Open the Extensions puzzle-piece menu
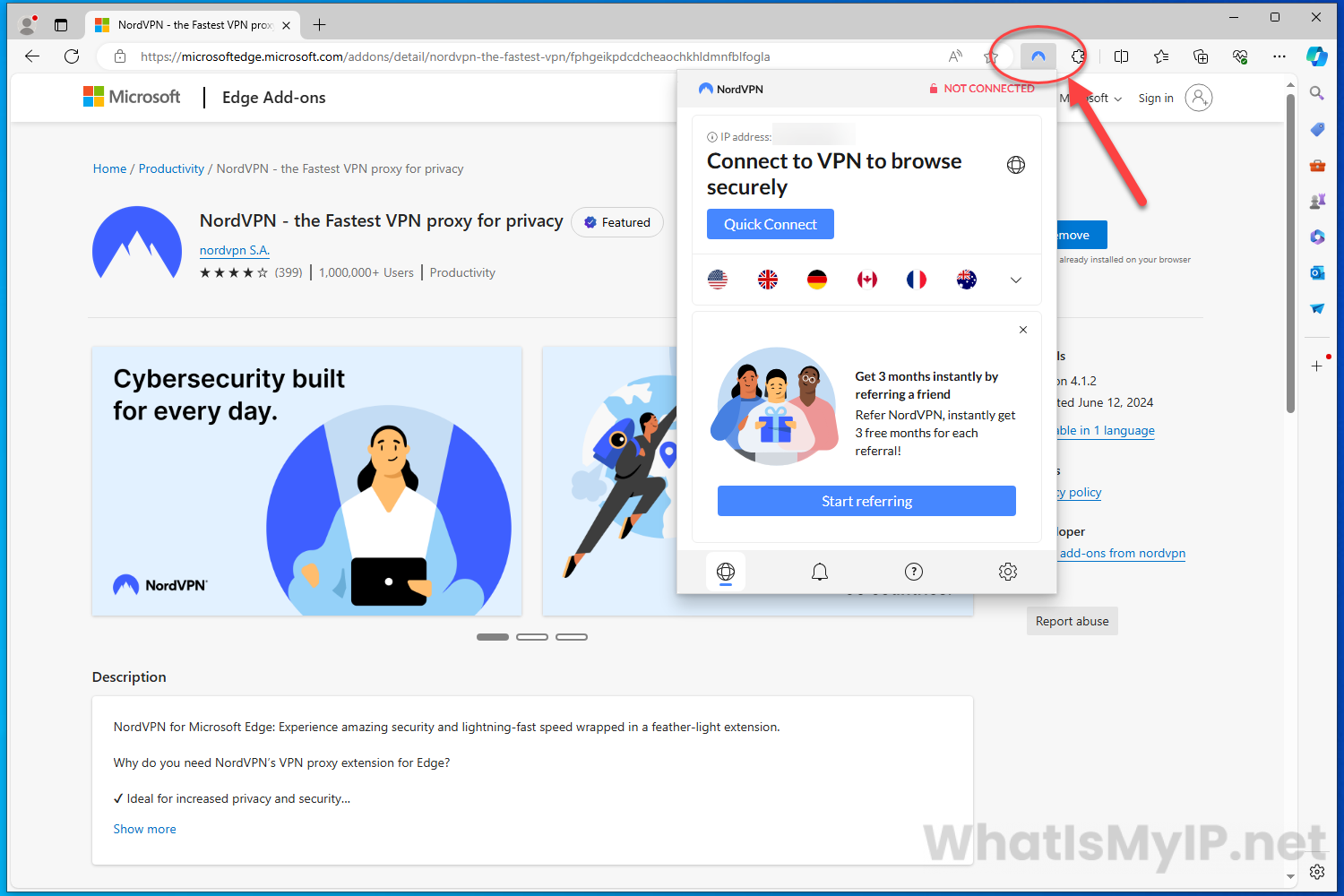This screenshot has width=1344, height=896. coord(1078,56)
